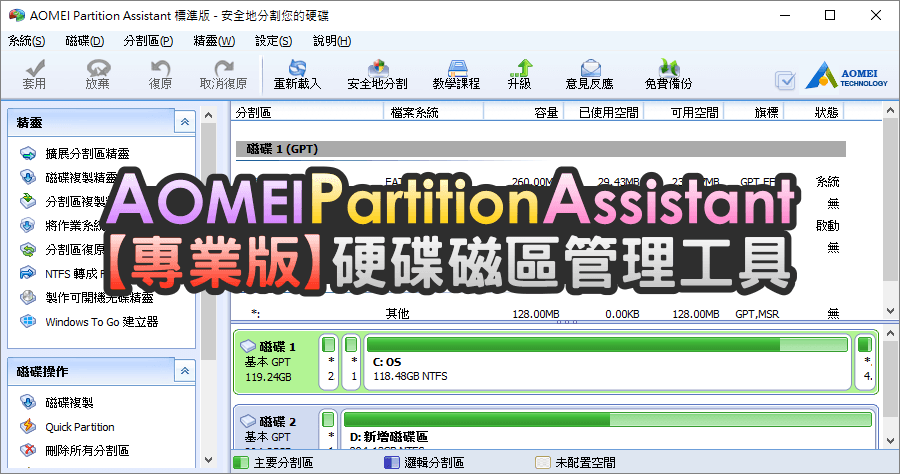Click NTFS 轉成 FAT32 converter icon
900x474 pixels.
click(28, 273)
